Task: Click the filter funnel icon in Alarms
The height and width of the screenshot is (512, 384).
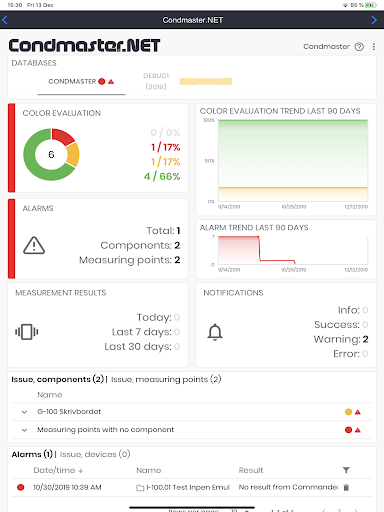Action: point(346,470)
